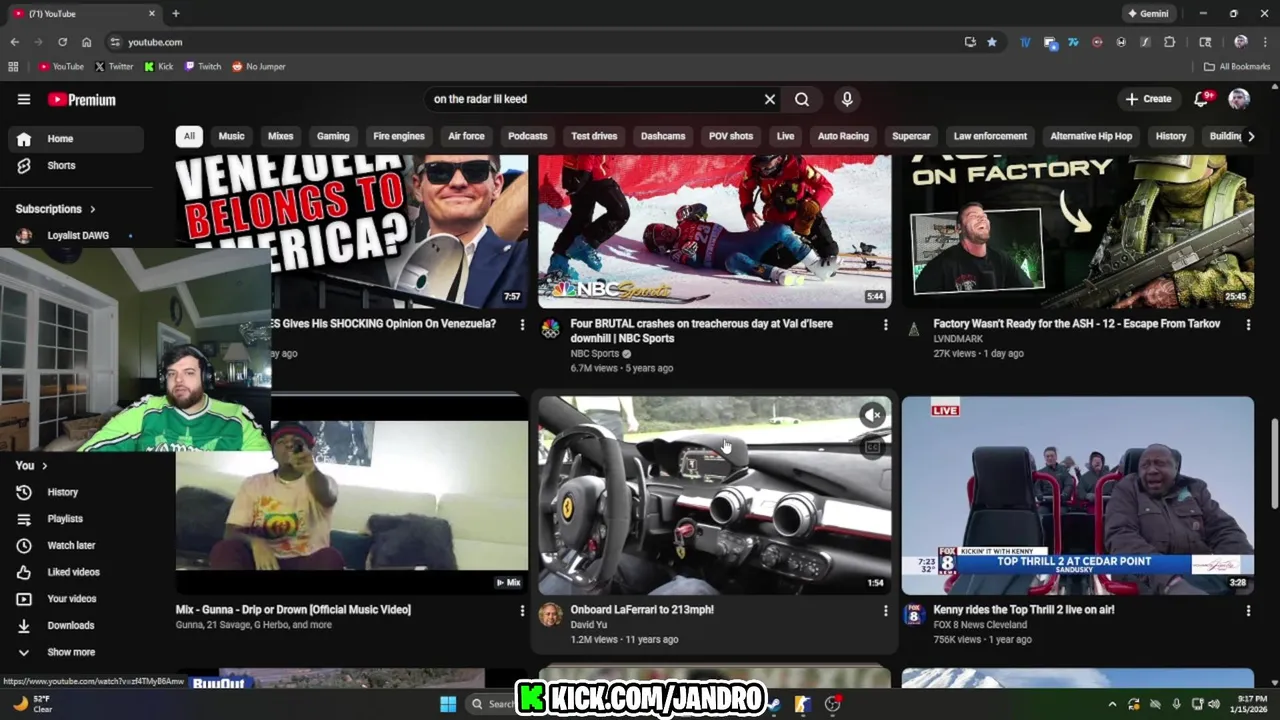This screenshot has height=720, width=1280.
Task: Click the search magnifier button
Action: point(802,99)
